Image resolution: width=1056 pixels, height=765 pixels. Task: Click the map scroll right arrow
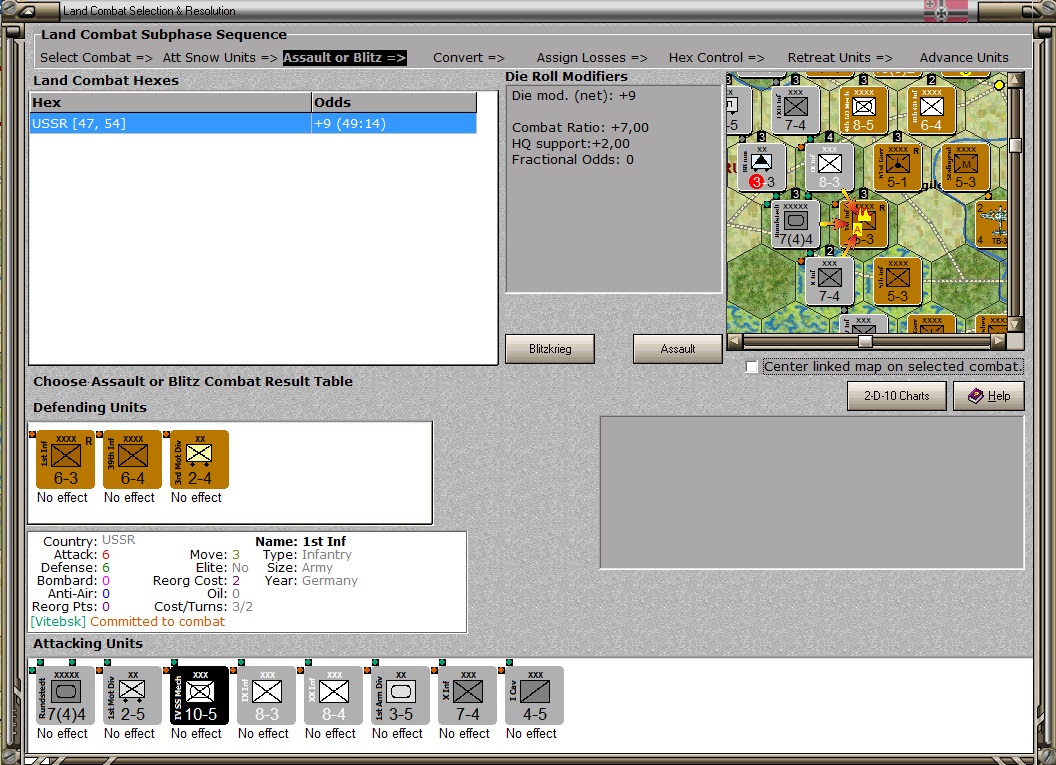coord(999,341)
